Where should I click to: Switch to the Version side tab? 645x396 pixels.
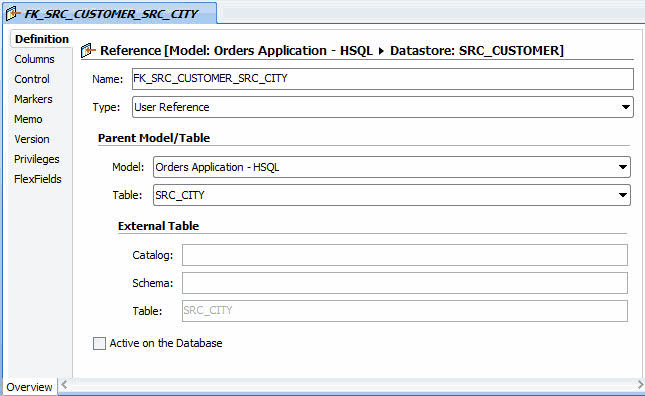[x=32, y=139]
